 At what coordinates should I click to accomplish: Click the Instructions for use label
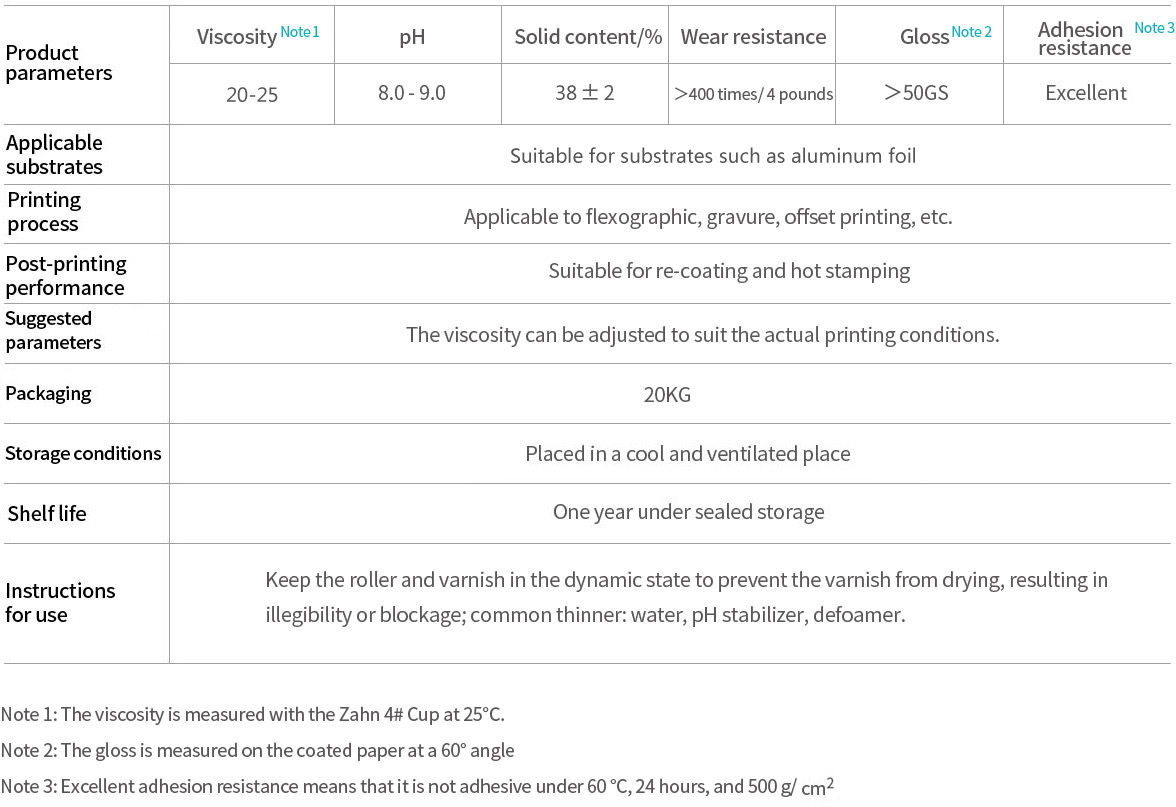tap(60, 602)
